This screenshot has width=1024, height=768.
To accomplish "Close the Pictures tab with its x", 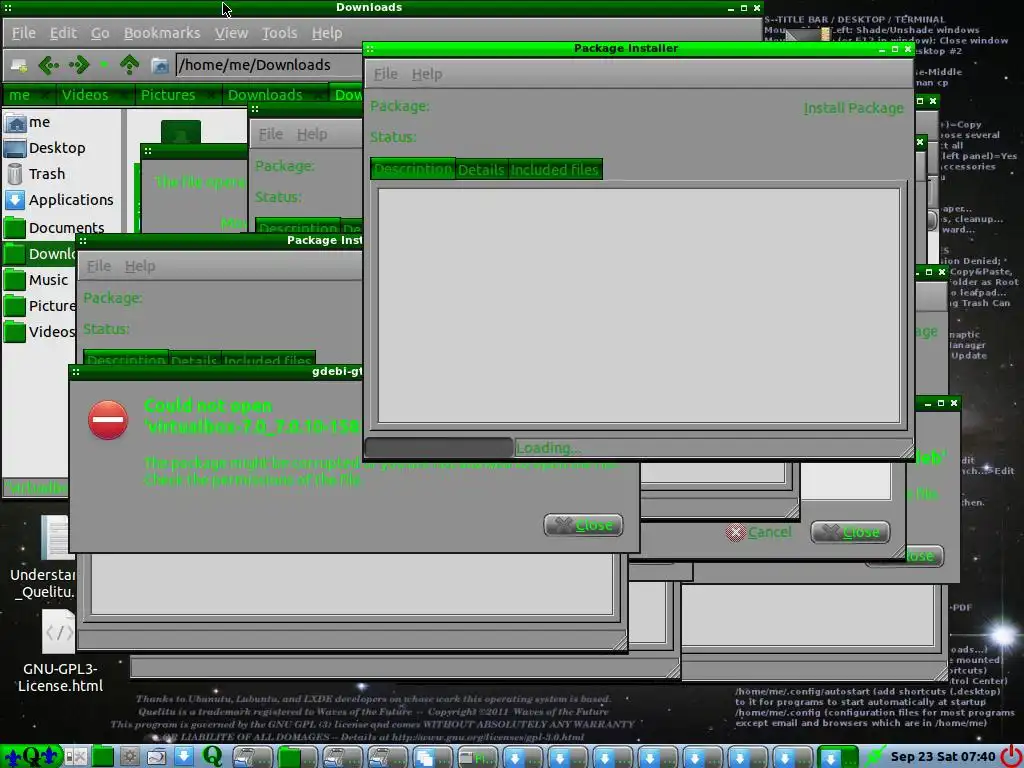I will click(210, 95).
